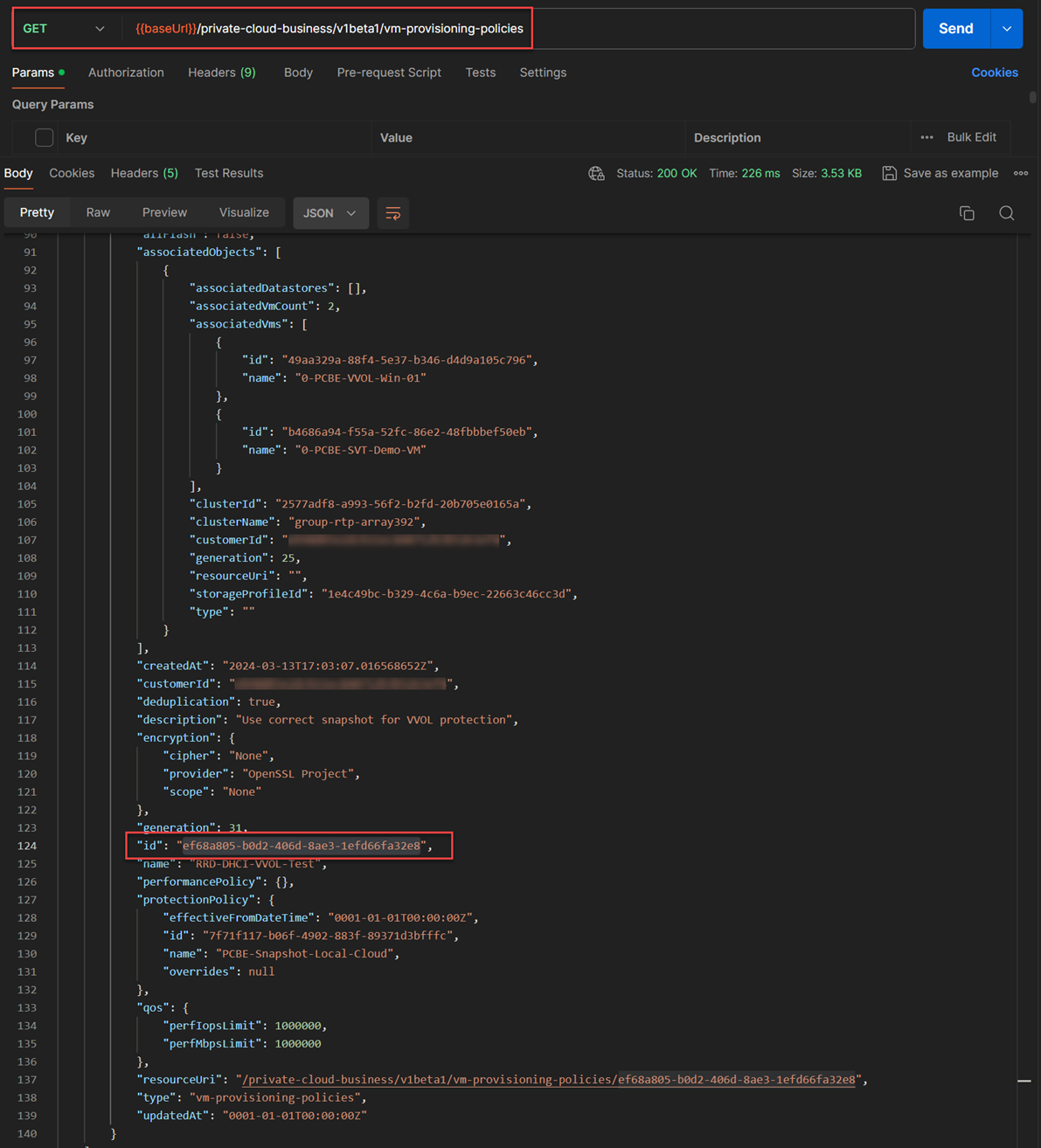Open the Tests tab

481,73
